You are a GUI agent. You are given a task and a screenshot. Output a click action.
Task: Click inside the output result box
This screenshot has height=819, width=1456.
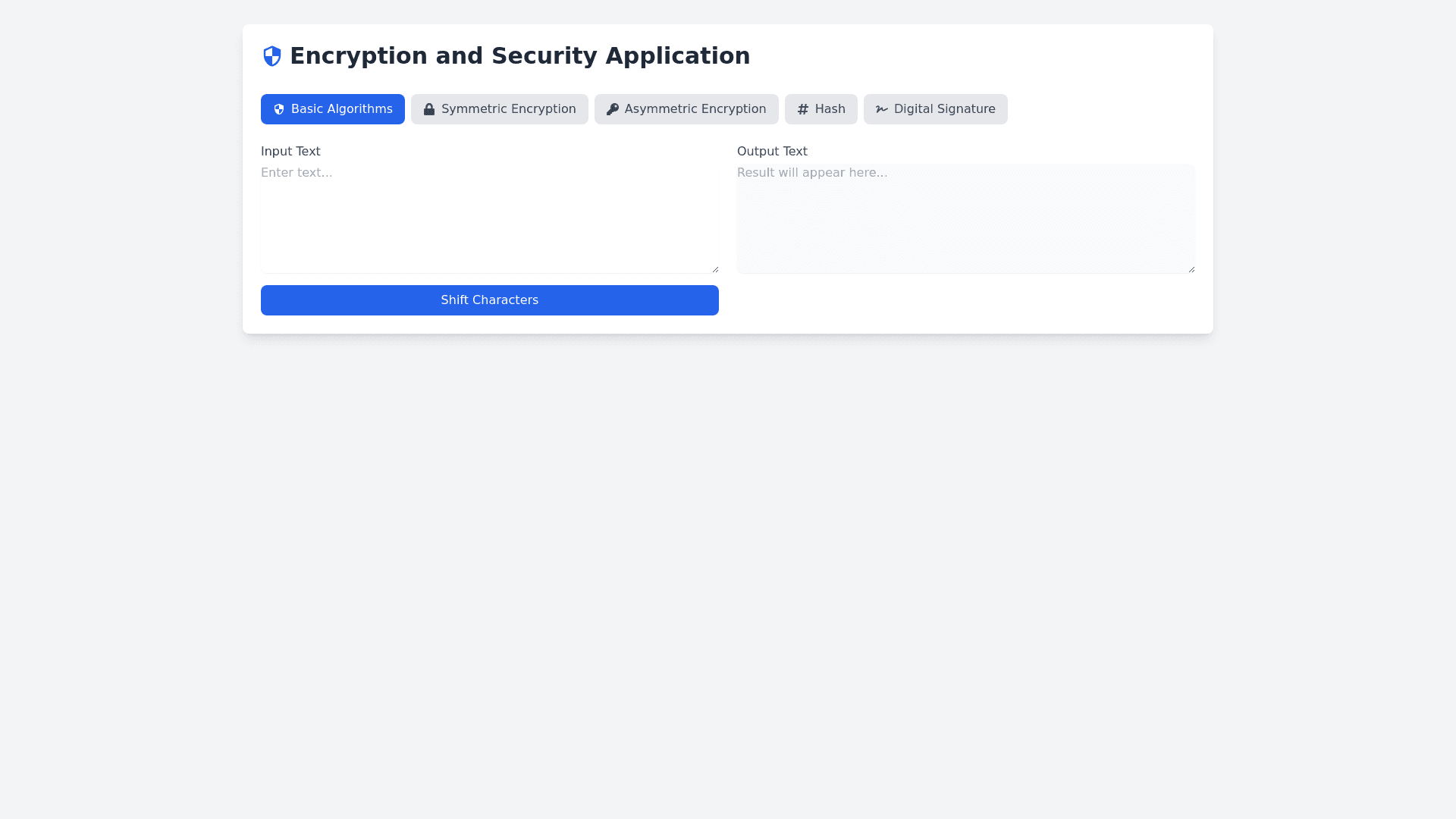(x=965, y=218)
